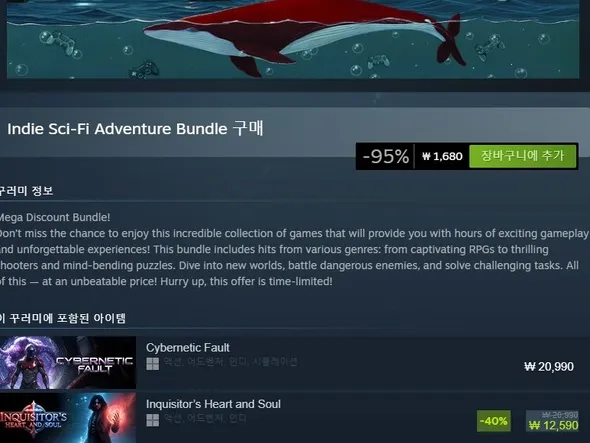Image resolution: width=590 pixels, height=443 pixels.
Task: Click the 어드벤처 tag under Cybernetic Fault
Action: point(205,362)
